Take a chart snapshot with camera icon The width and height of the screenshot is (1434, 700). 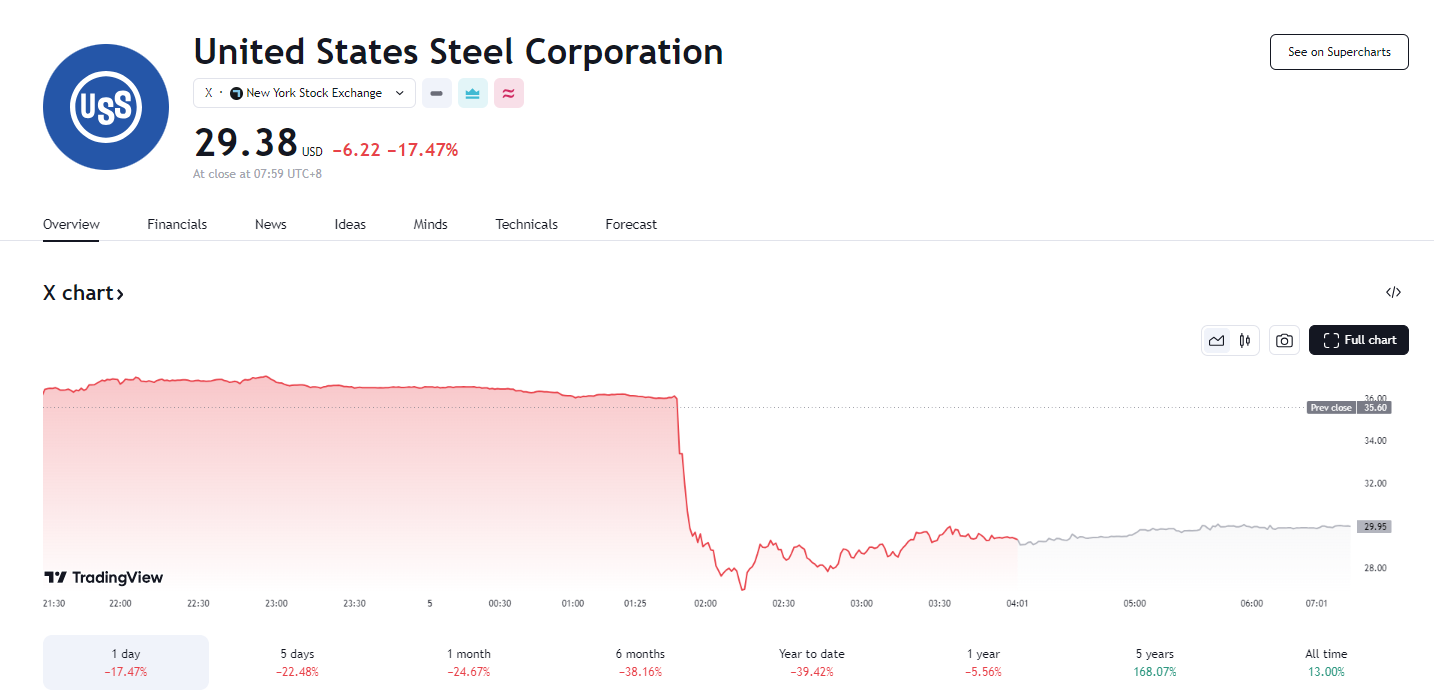coord(1285,340)
